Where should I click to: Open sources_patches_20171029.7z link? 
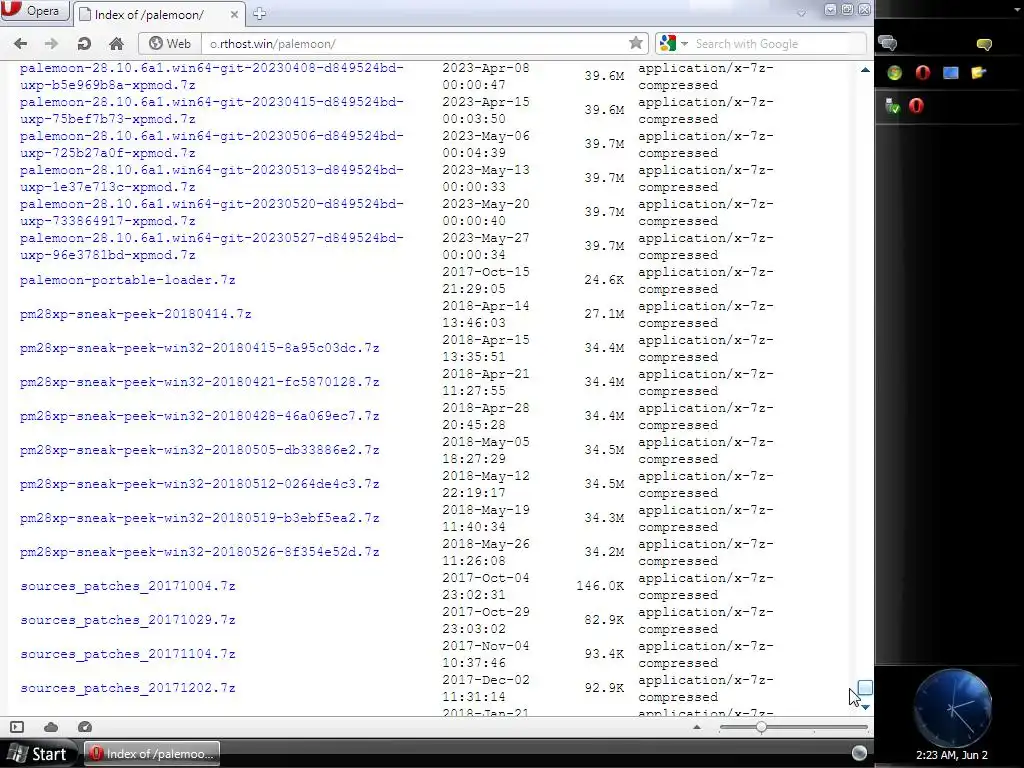[127, 620]
